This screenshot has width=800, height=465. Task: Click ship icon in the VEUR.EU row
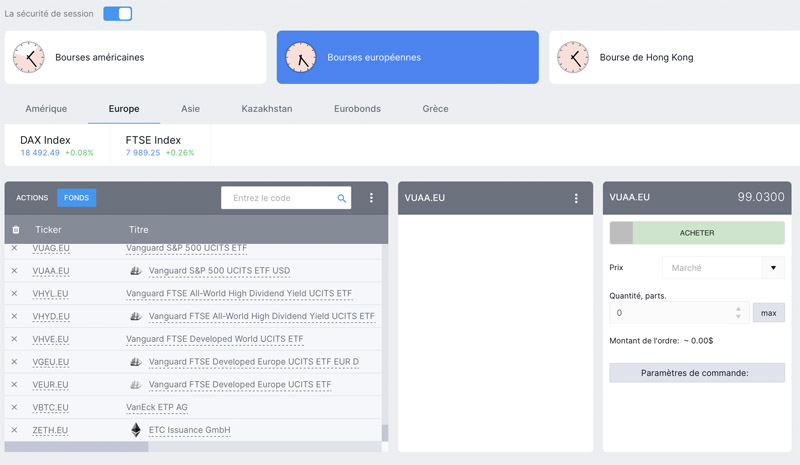[x=135, y=384]
